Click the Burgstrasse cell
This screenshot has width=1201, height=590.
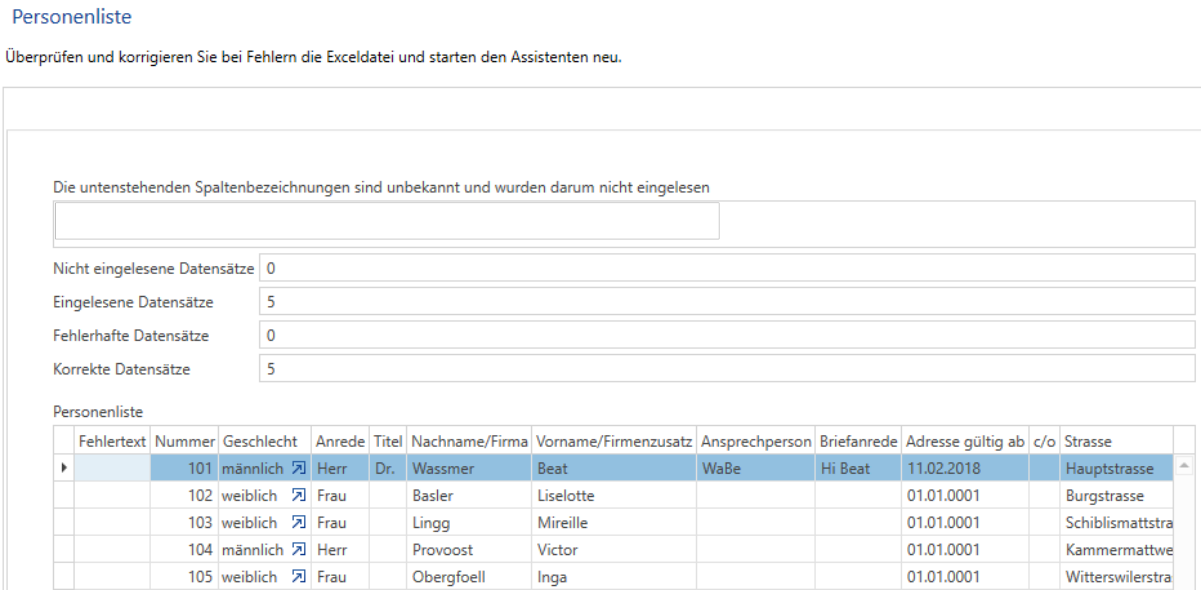click(1116, 496)
